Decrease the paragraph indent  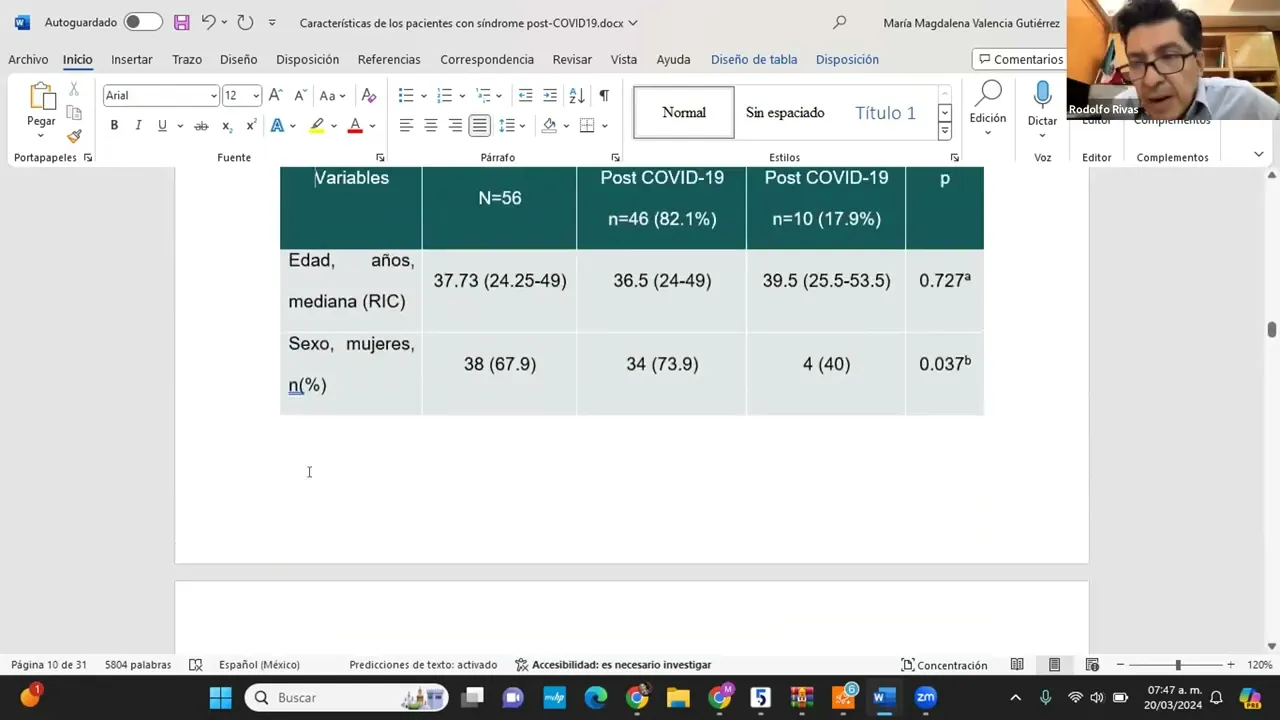click(x=525, y=95)
